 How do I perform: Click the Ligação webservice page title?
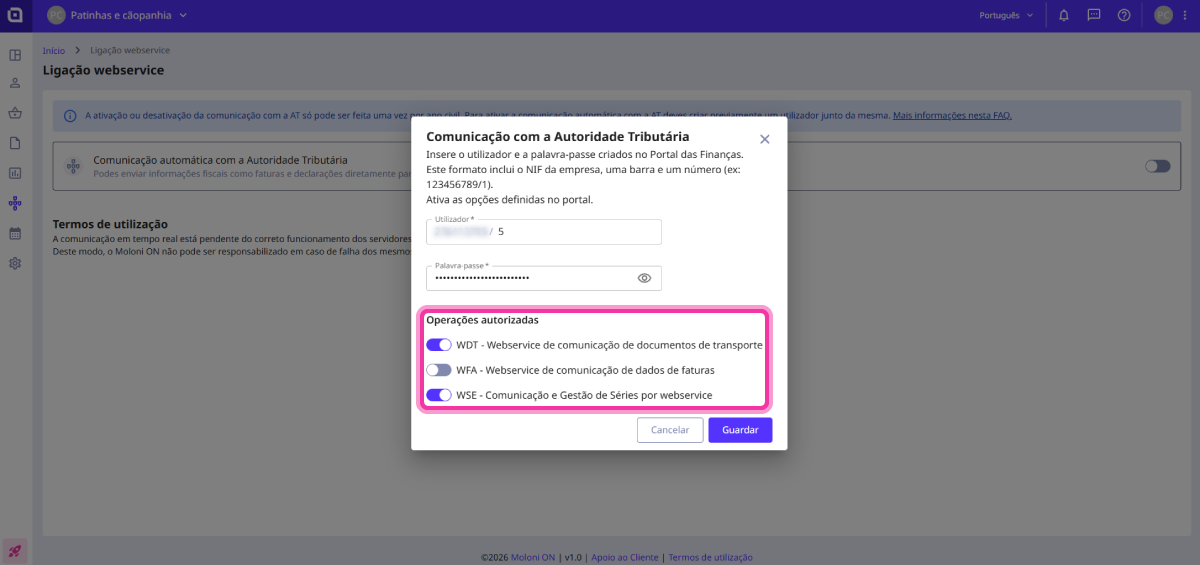pyautogui.click(x=103, y=71)
